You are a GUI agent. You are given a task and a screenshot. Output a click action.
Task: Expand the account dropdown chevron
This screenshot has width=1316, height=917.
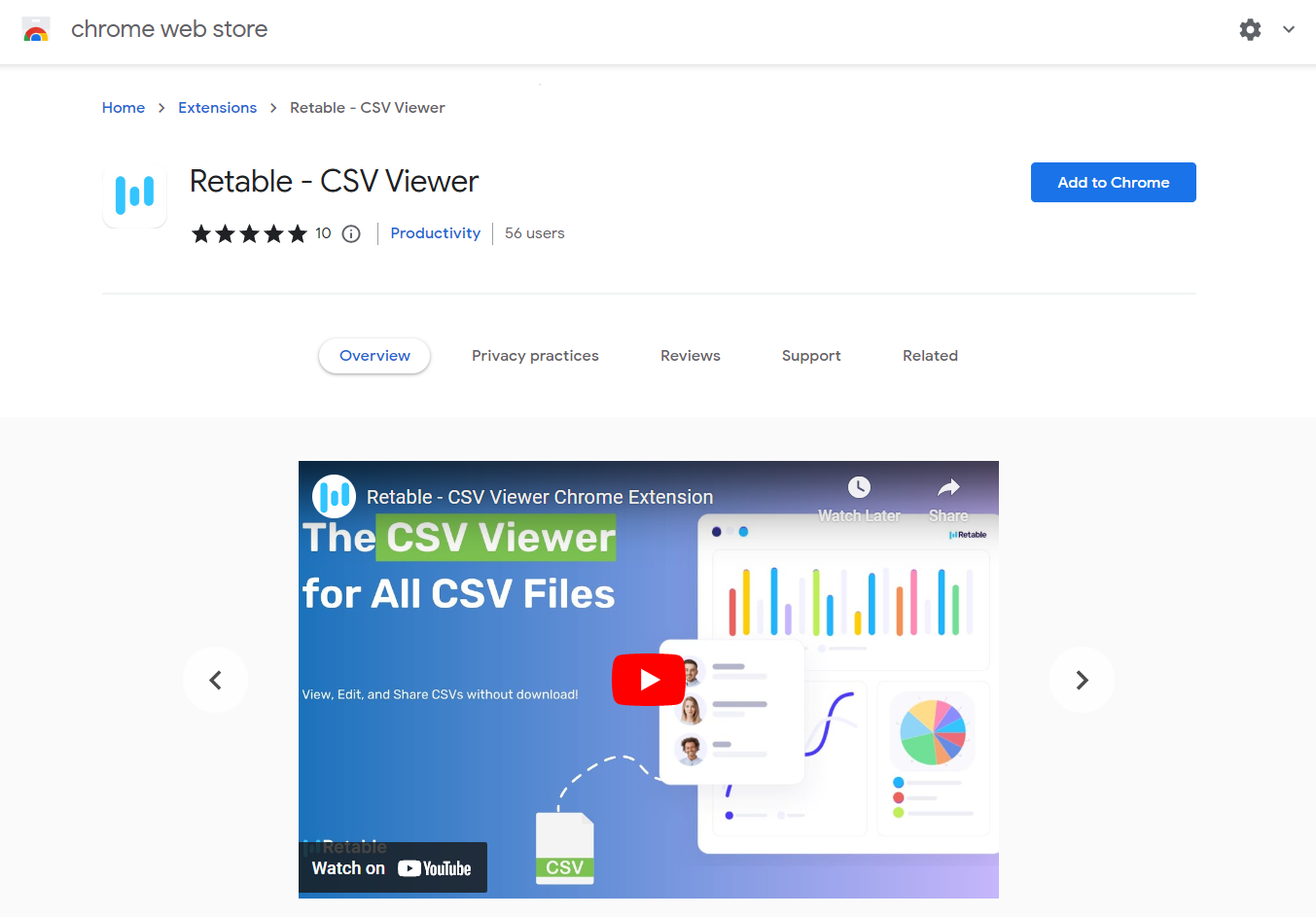[1289, 29]
